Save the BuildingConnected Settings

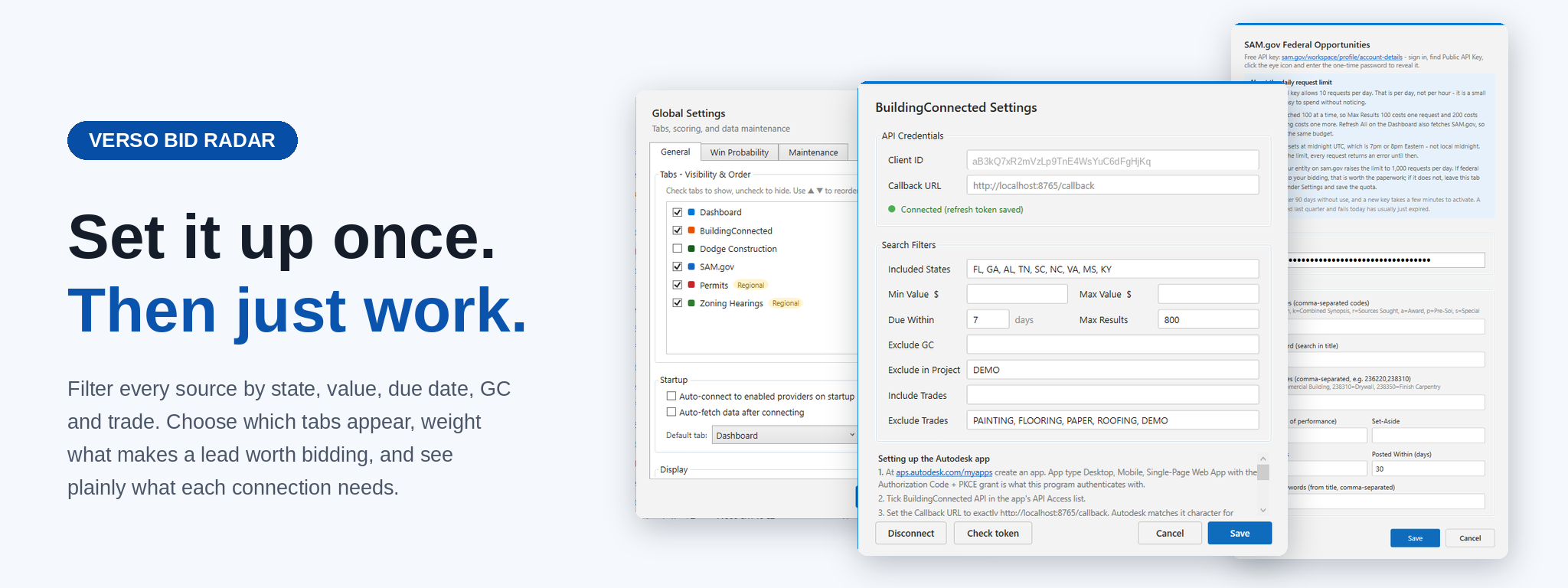click(x=1240, y=533)
